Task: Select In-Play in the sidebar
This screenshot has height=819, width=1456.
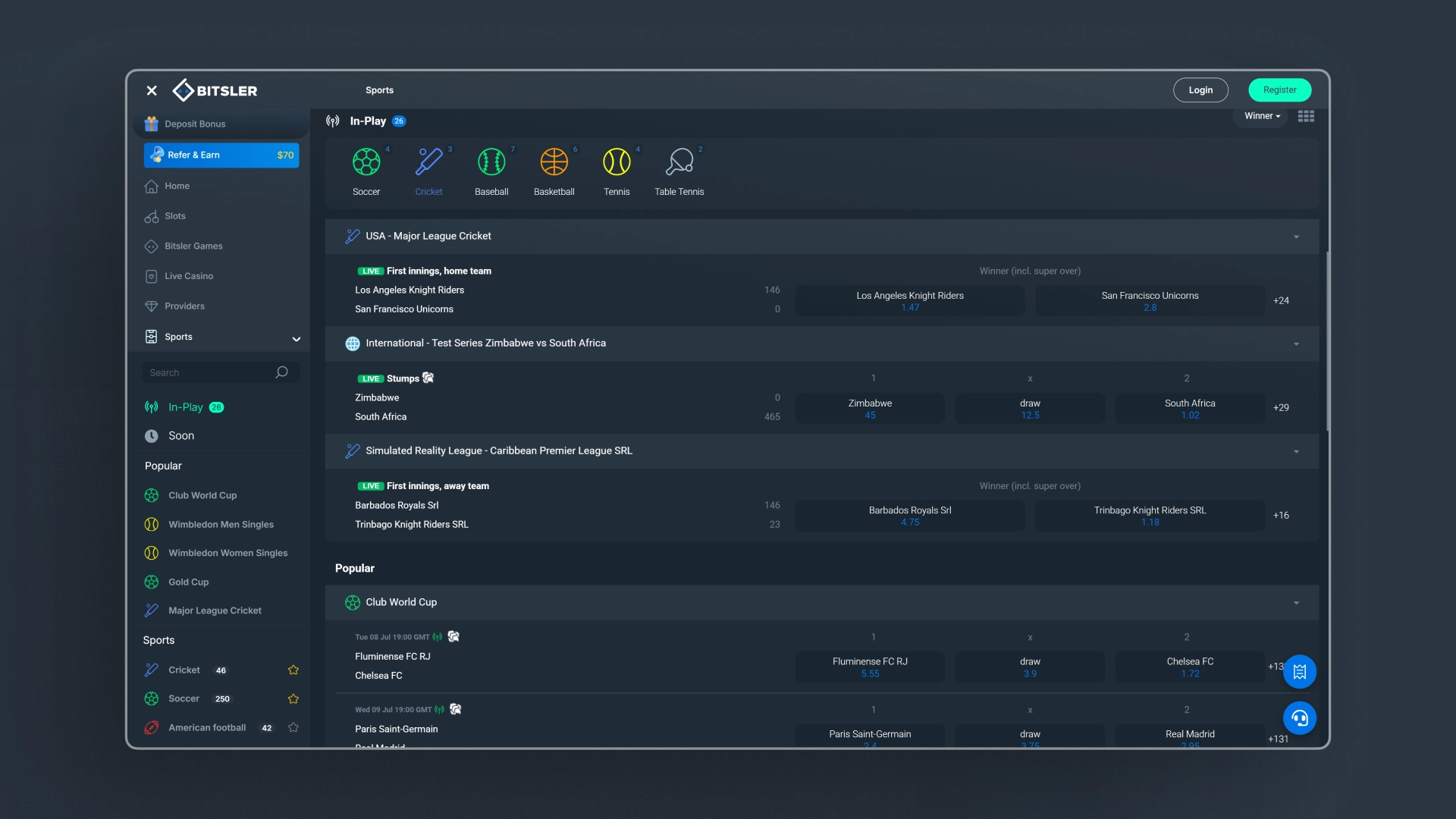Action: pyautogui.click(x=184, y=407)
